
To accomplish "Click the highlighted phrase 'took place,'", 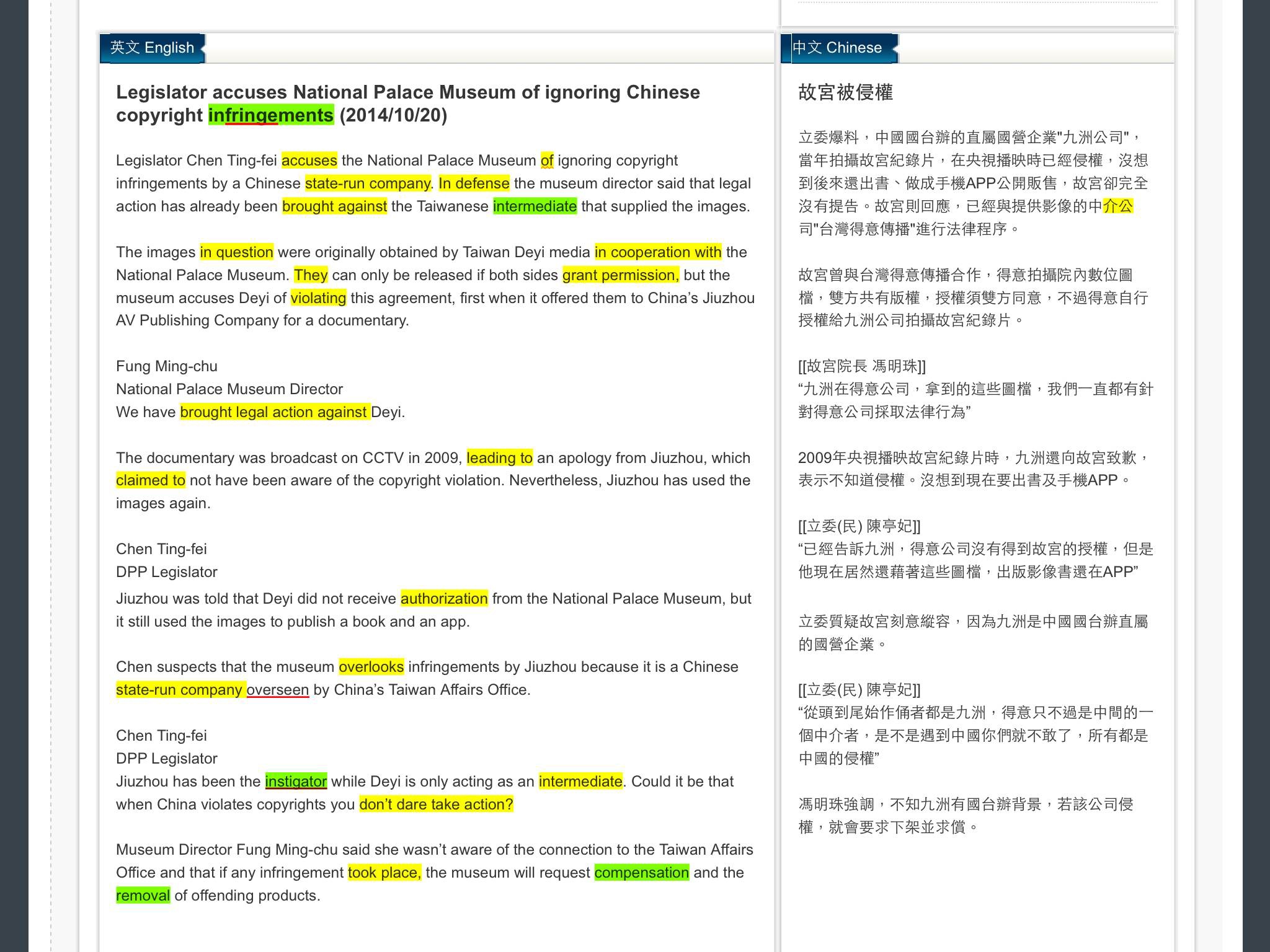I will click(384, 873).
